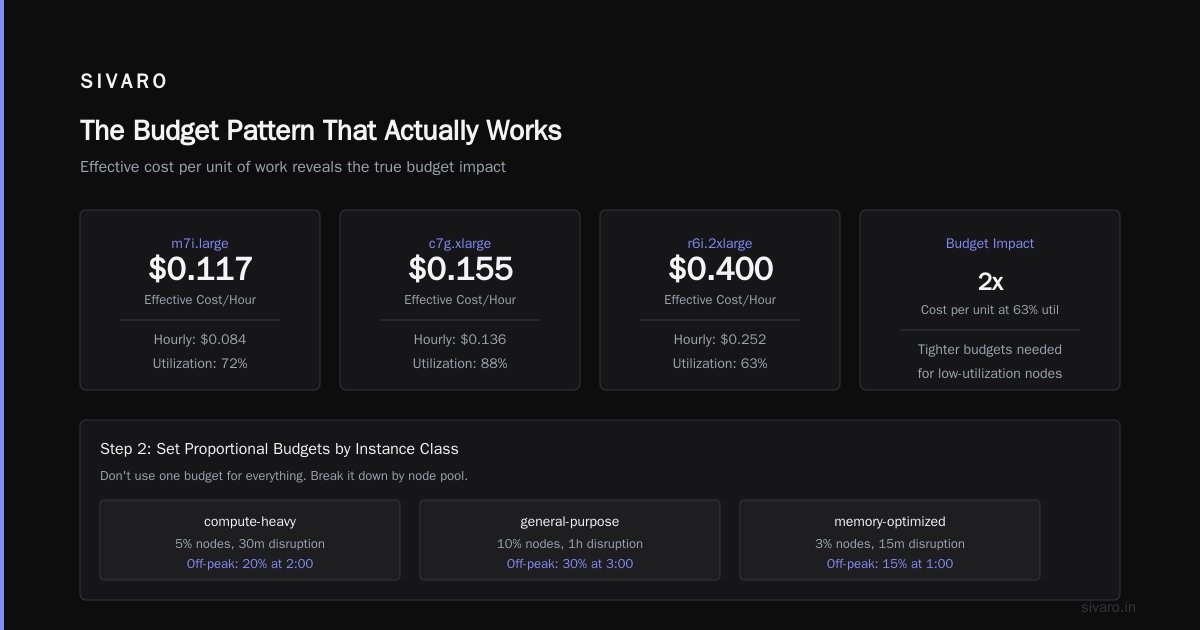Select the 'Budget Impact' card title
Viewport: 1200px width, 630px height.
click(x=990, y=243)
